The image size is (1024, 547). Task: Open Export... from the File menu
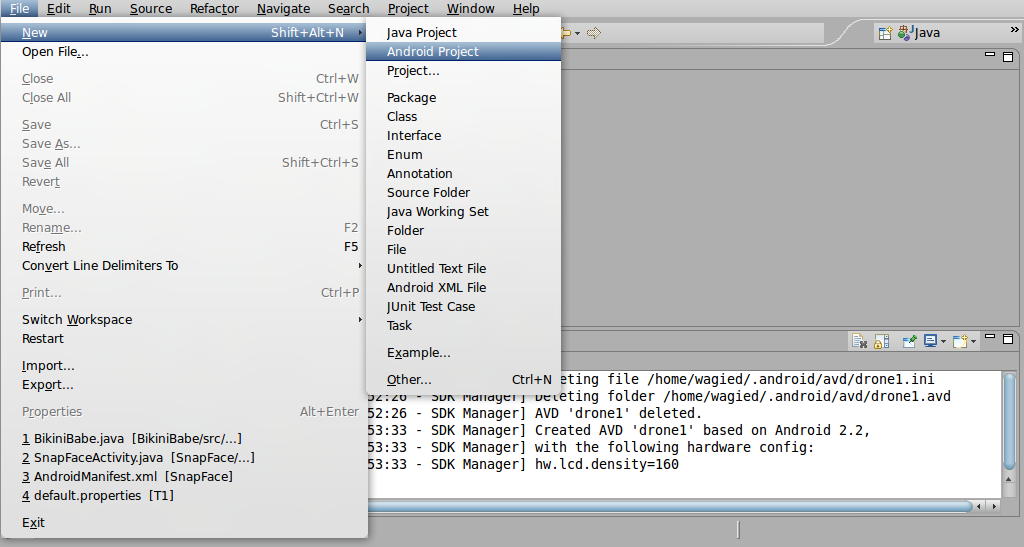[x=184, y=384]
